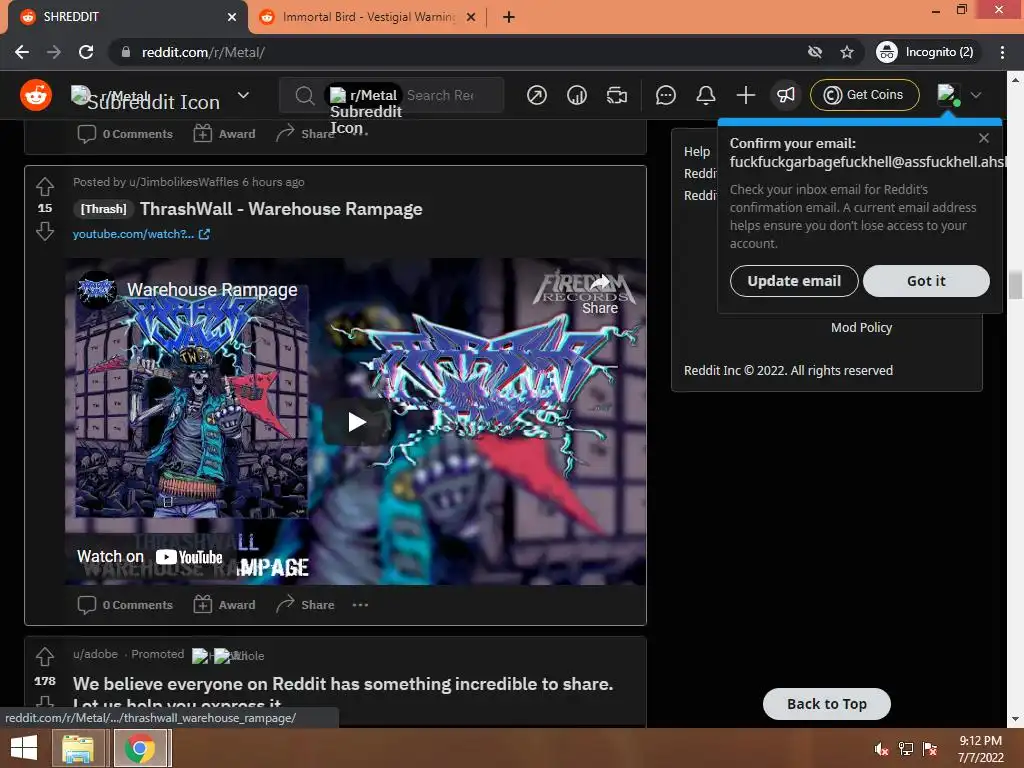Go back to previous page
This screenshot has height=768, width=1024.
coord(22,52)
